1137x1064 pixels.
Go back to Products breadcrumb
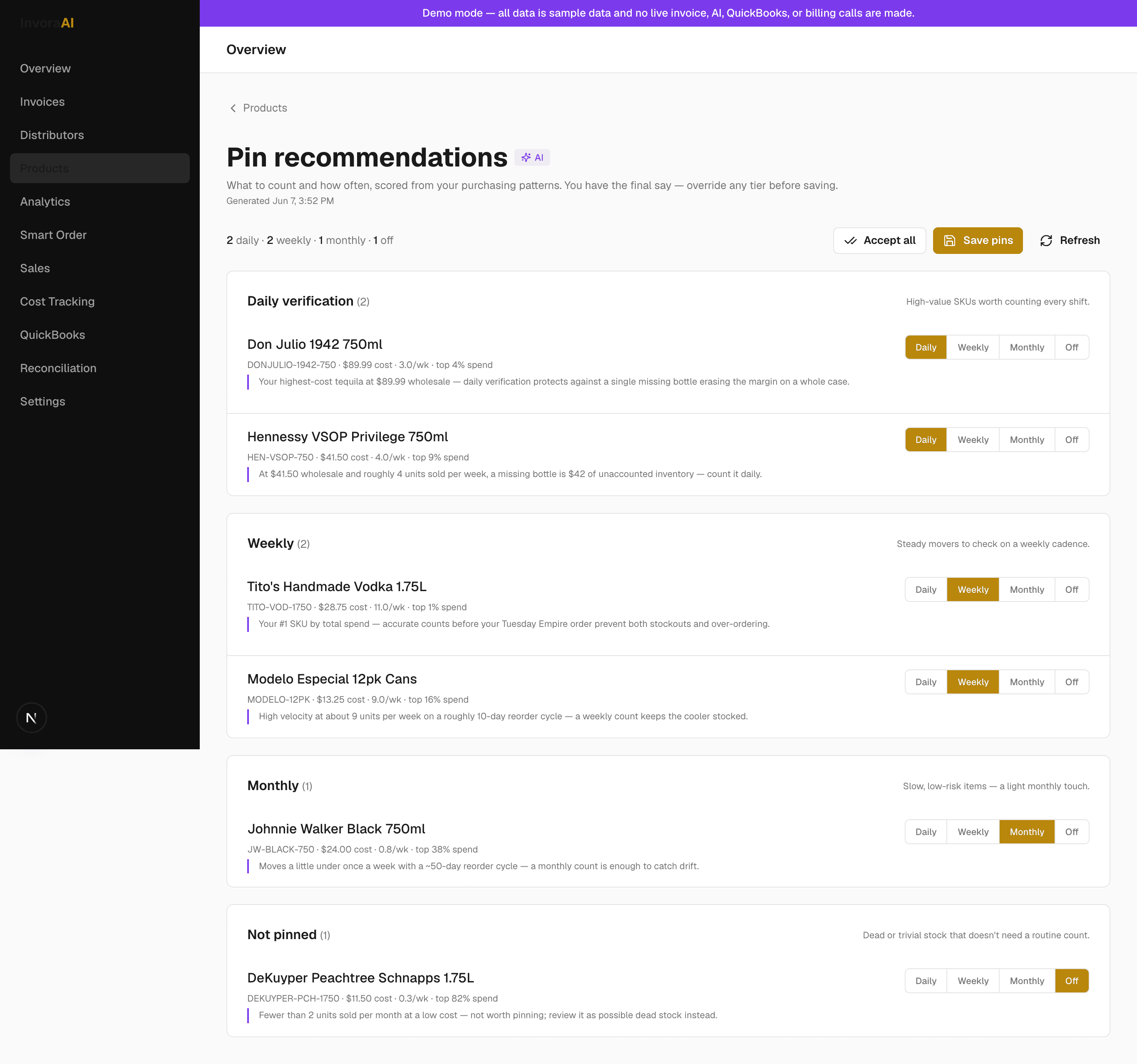[x=265, y=108]
